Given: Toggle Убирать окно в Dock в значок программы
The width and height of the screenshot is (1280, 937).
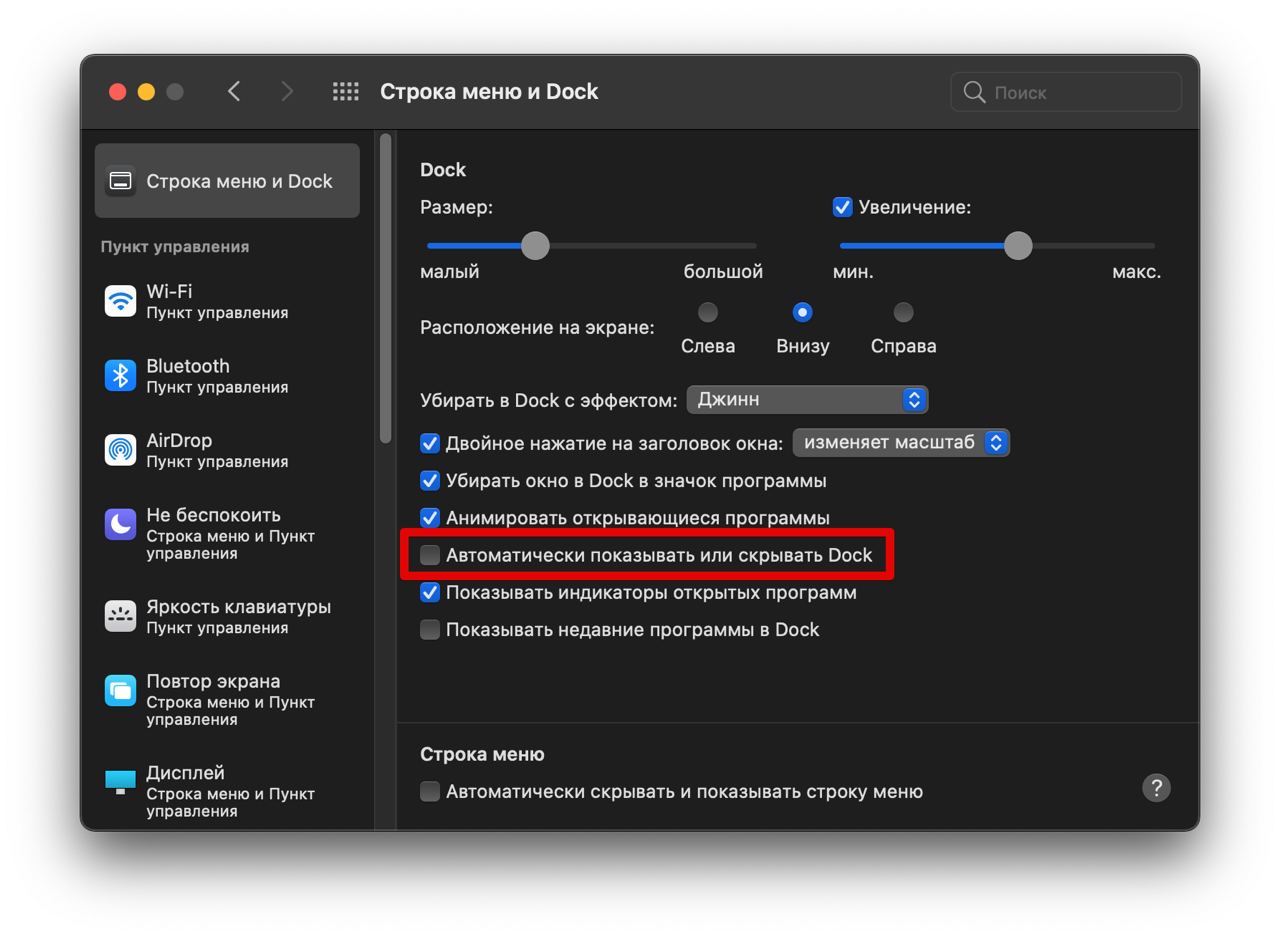Looking at the screenshot, I should click(430, 481).
